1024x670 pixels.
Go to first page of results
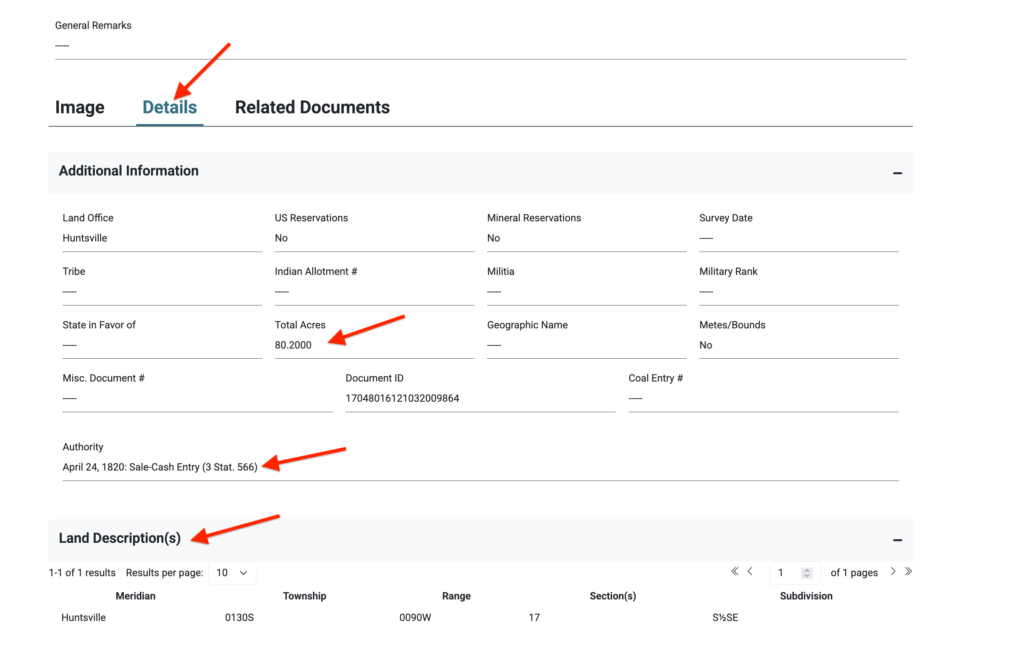(x=735, y=571)
